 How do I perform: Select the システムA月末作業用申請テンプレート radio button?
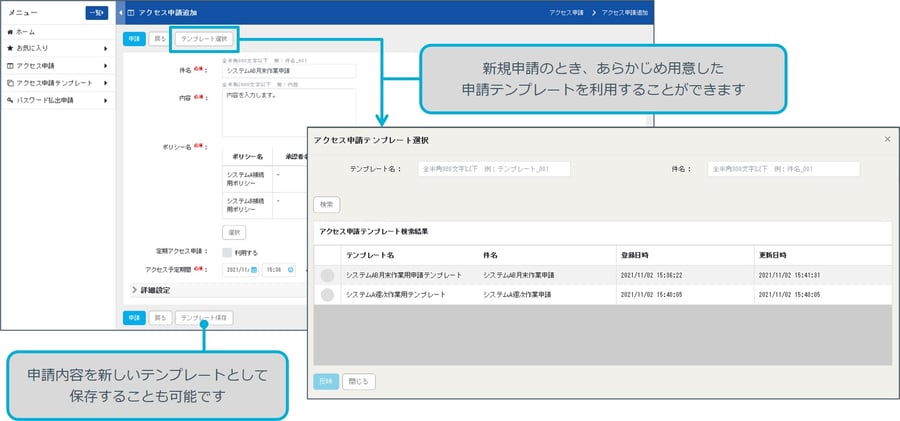point(327,275)
